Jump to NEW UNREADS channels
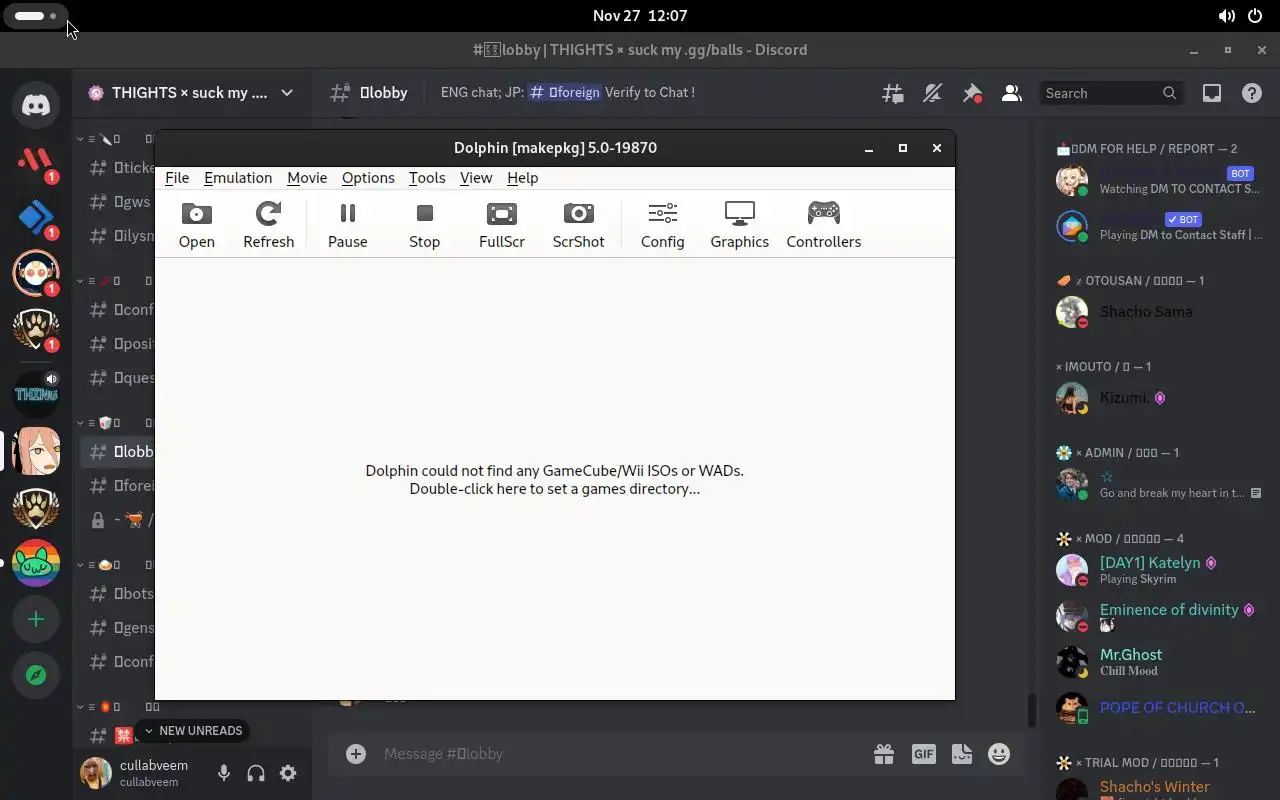The image size is (1280, 800). coord(194,731)
